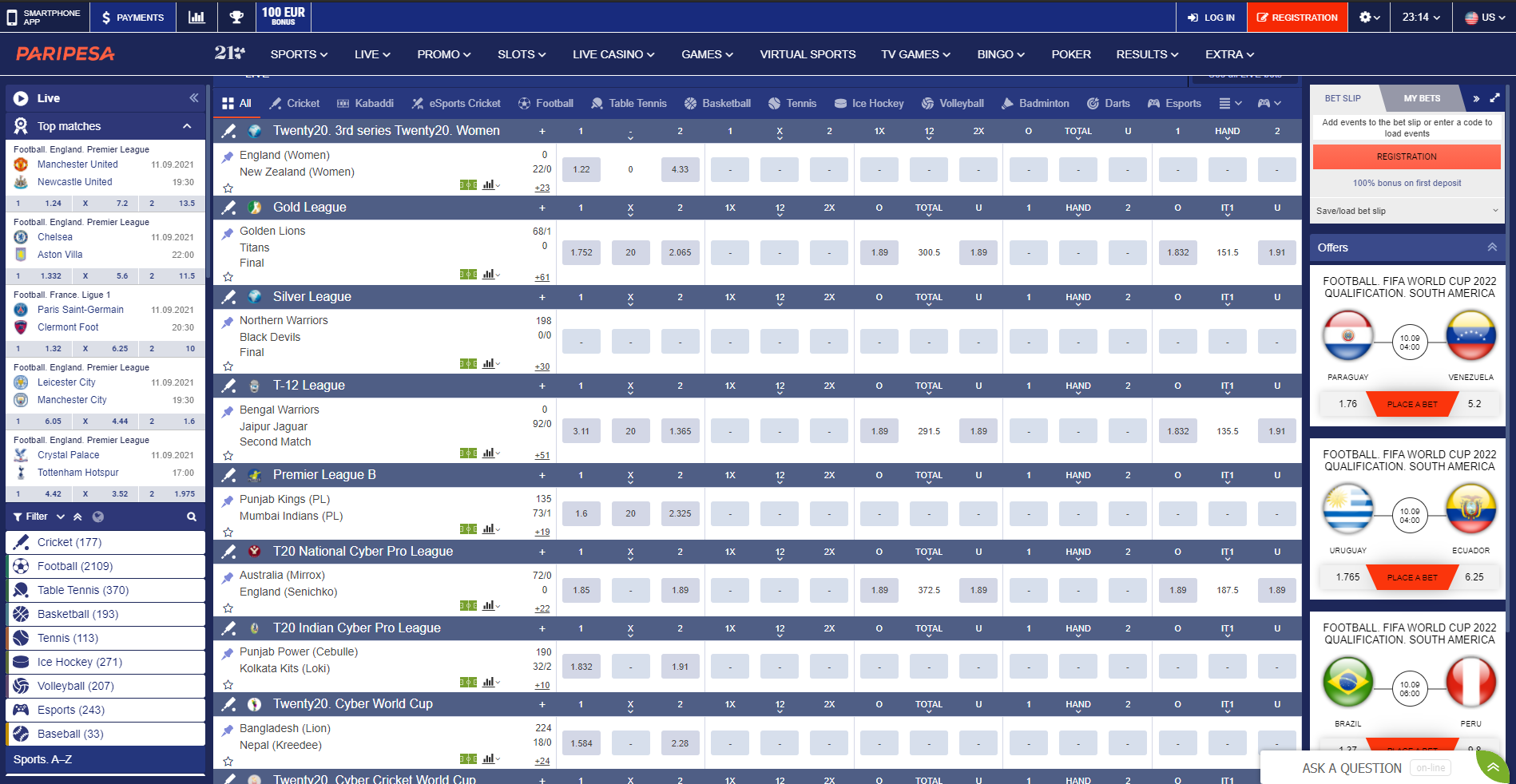
Task: Select the Kabaddi sport filter
Action: [365, 104]
